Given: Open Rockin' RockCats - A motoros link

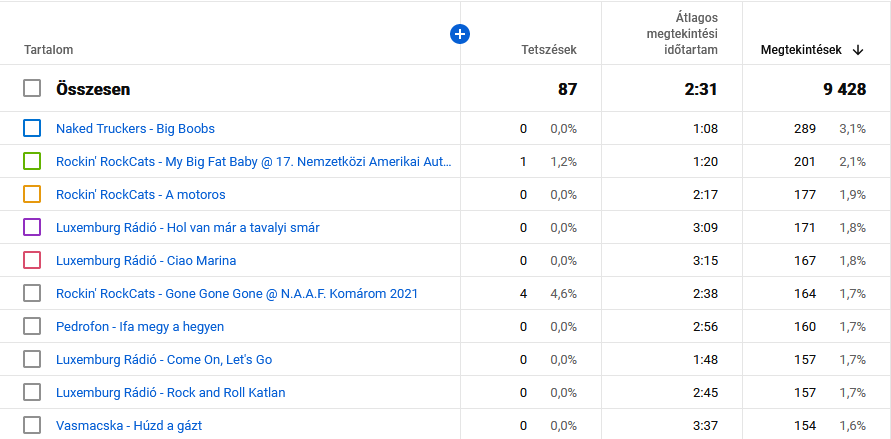Looking at the screenshot, I should tap(140, 194).
